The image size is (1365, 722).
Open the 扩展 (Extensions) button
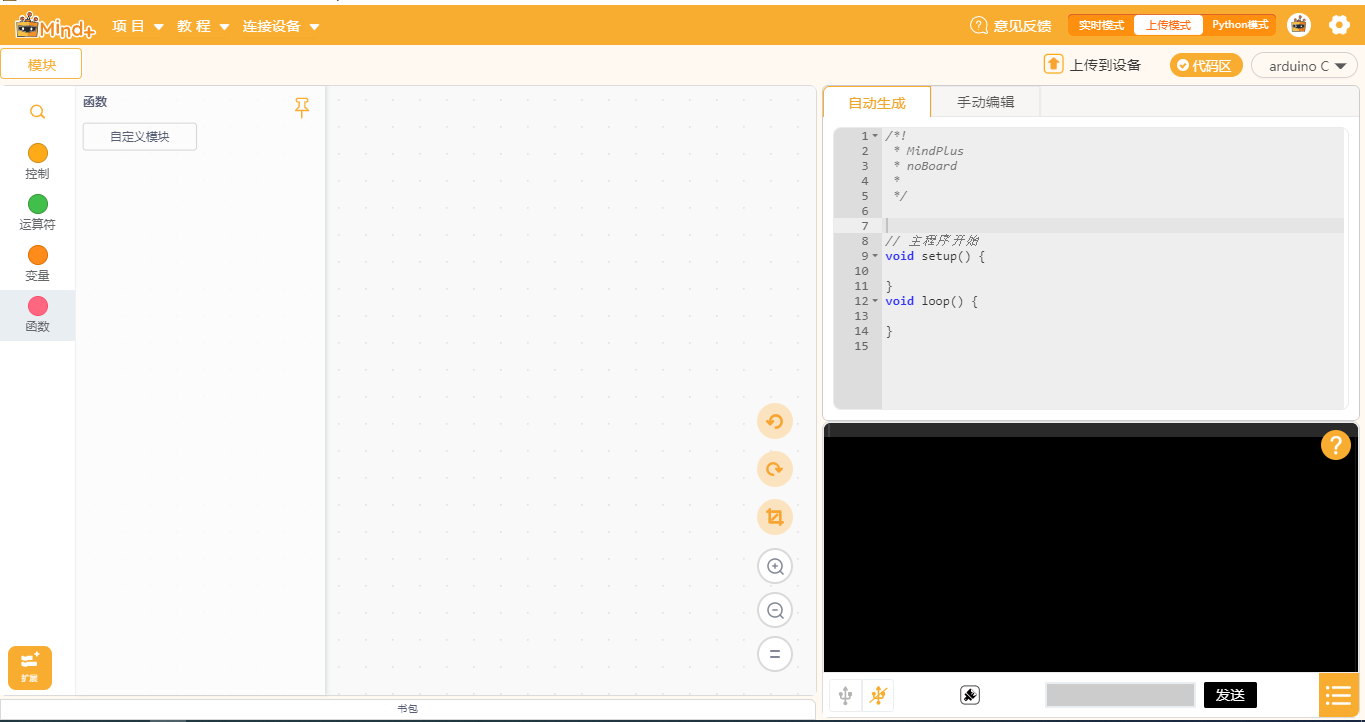(30, 668)
